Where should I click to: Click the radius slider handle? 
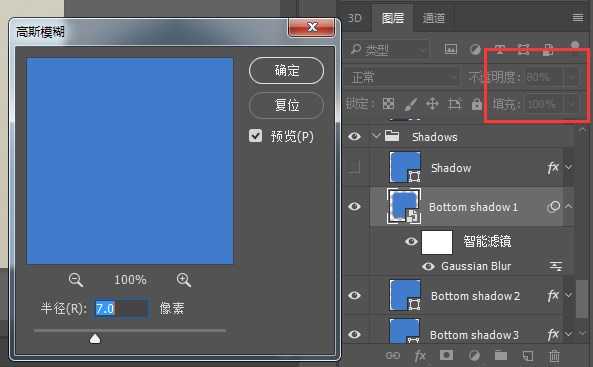[95, 338]
